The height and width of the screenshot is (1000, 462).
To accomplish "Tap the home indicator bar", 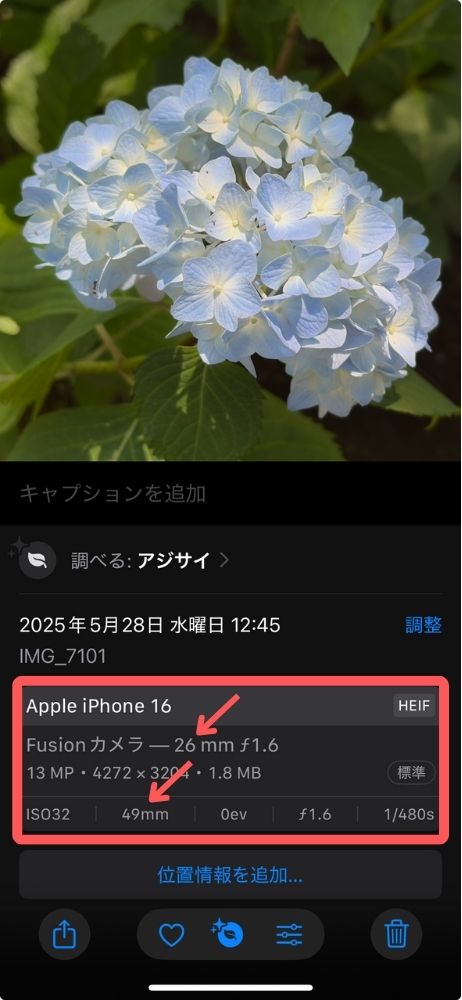I will coord(230,987).
